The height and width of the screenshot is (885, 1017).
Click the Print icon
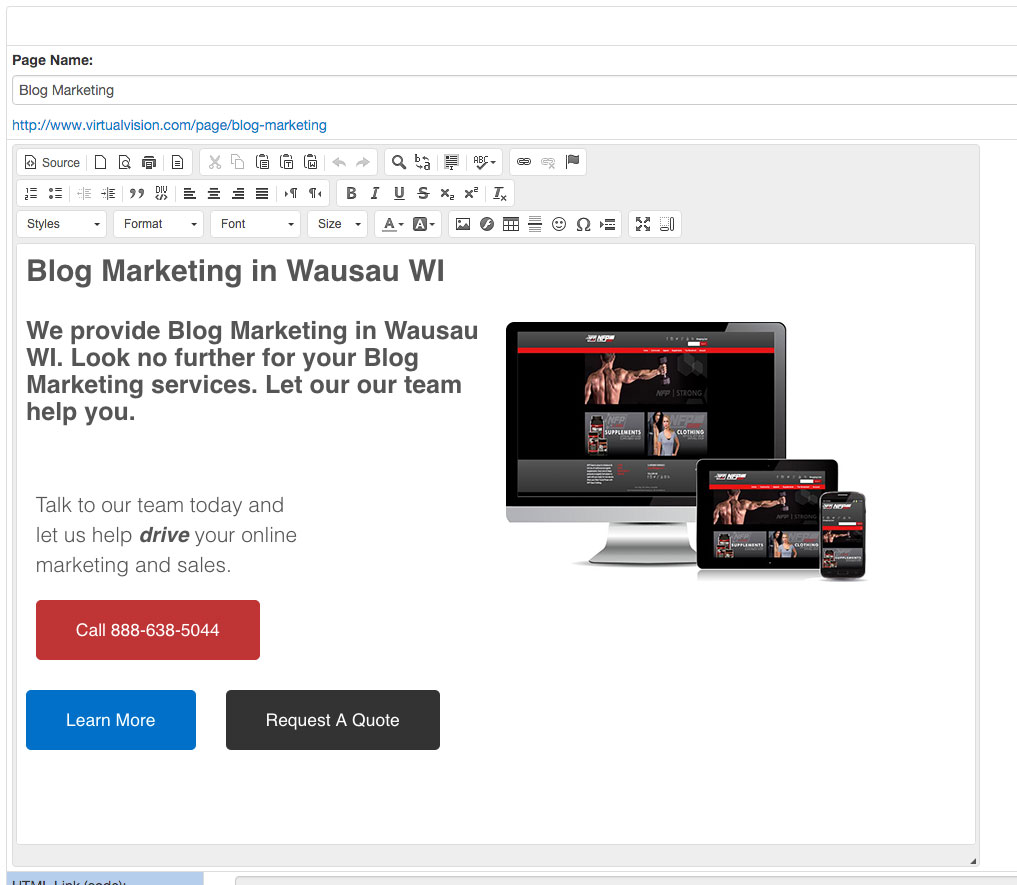[x=149, y=162]
